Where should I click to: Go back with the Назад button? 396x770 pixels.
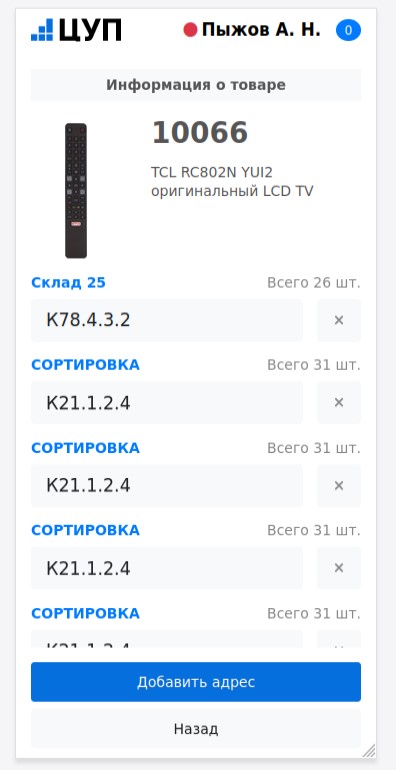(196, 729)
